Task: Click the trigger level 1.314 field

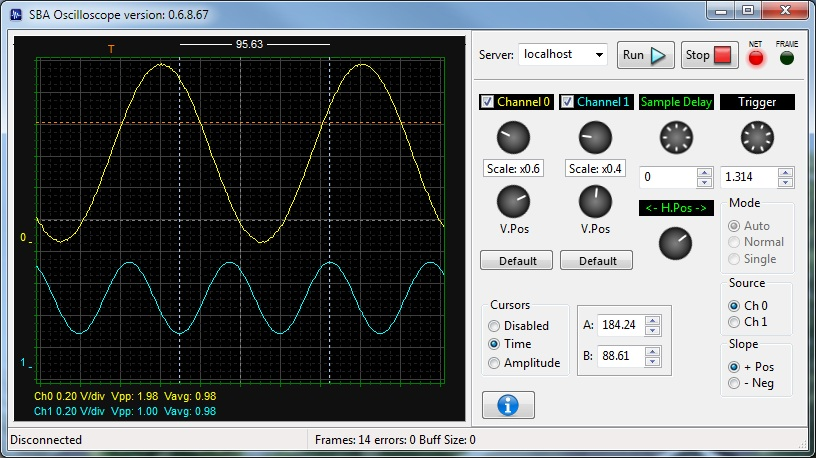Action: (x=749, y=177)
